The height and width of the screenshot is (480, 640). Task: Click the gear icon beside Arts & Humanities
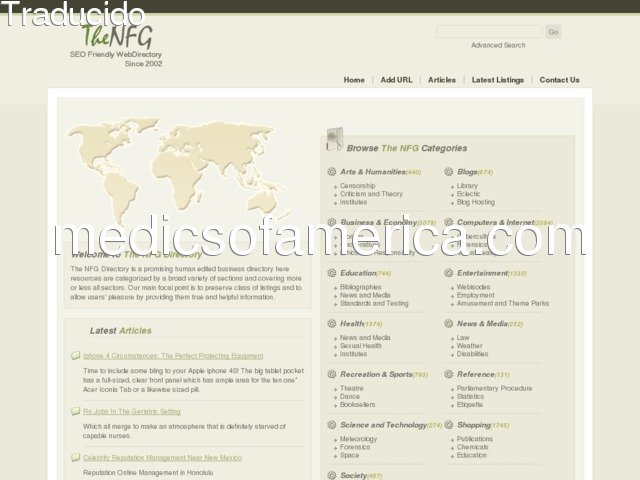[332, 172]
